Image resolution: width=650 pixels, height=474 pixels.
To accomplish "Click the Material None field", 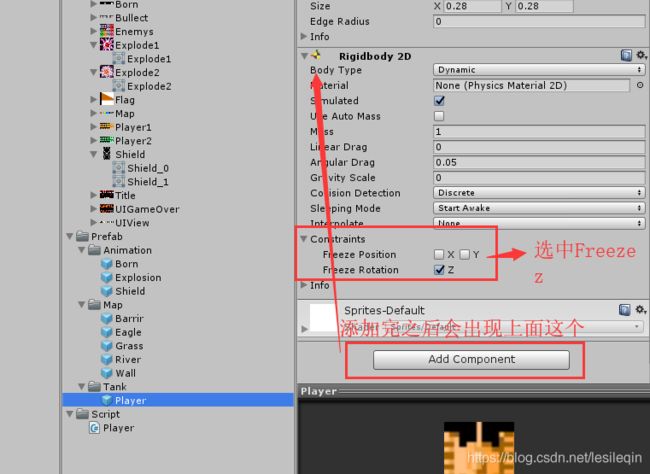I will (531, 85).
